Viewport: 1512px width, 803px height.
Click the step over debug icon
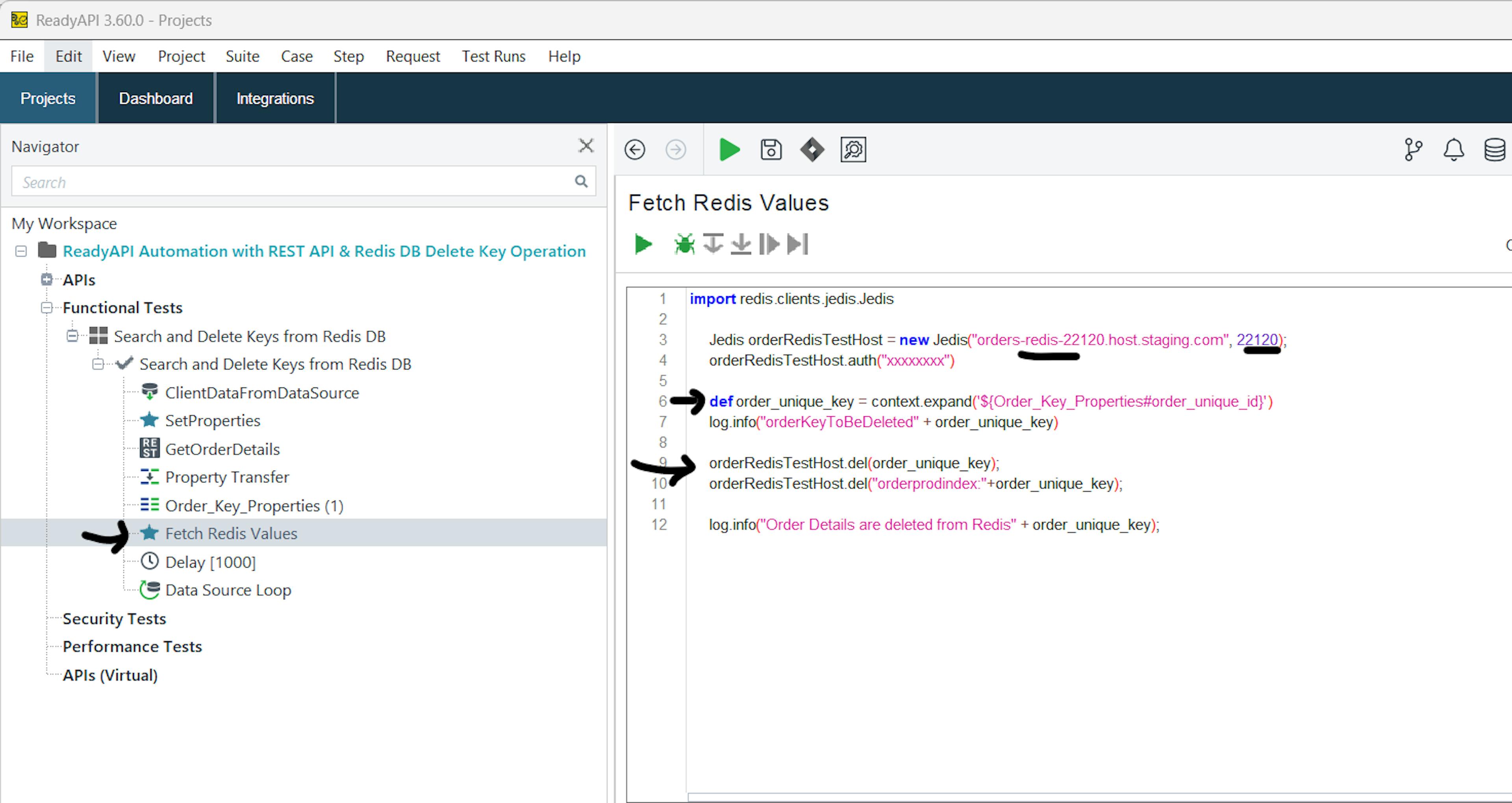[x=713, y=244]
